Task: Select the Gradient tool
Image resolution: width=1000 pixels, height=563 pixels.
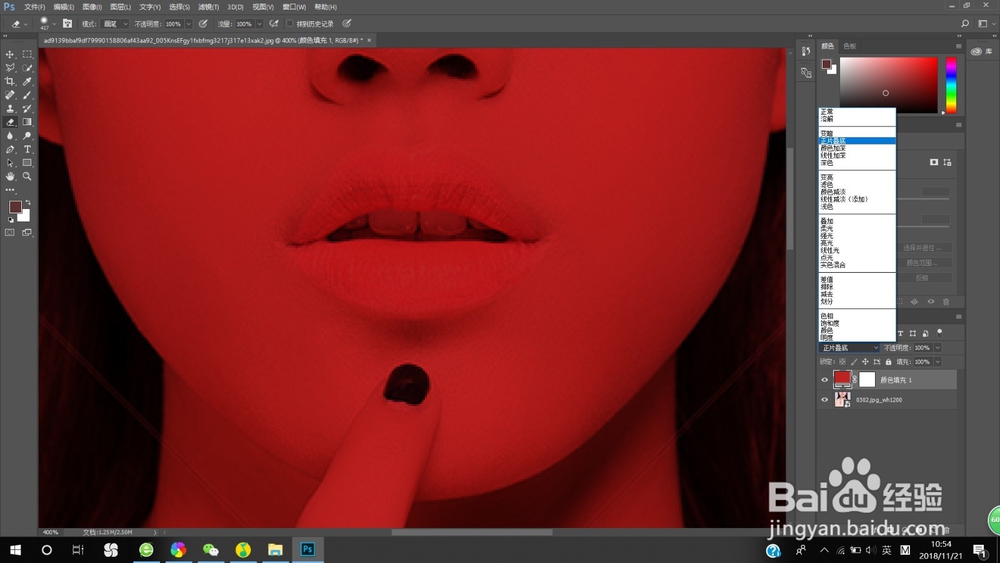Action: click(x=27, y=122)
